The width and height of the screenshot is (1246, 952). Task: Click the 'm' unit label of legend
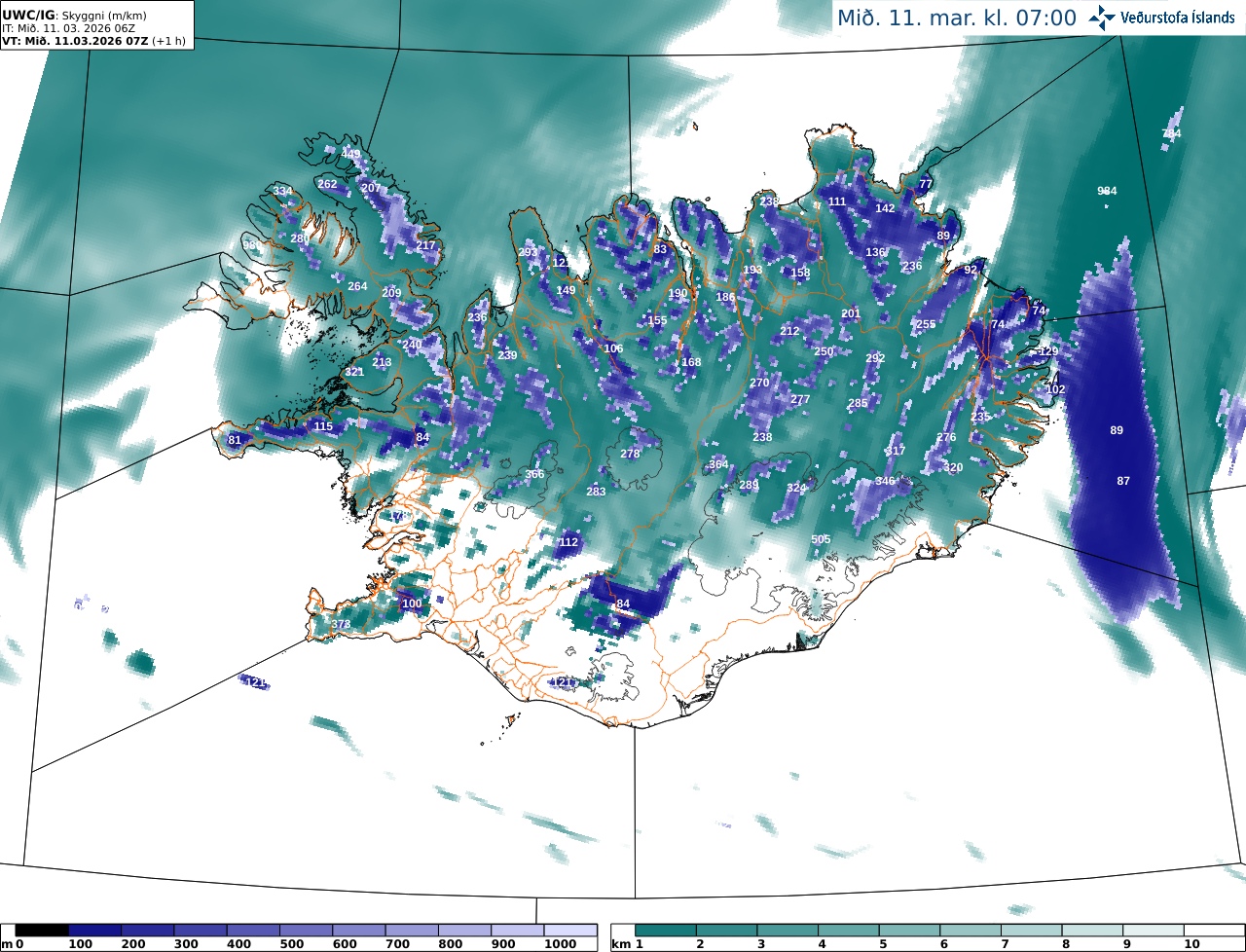pyautogui.click(x=7, y=944)
